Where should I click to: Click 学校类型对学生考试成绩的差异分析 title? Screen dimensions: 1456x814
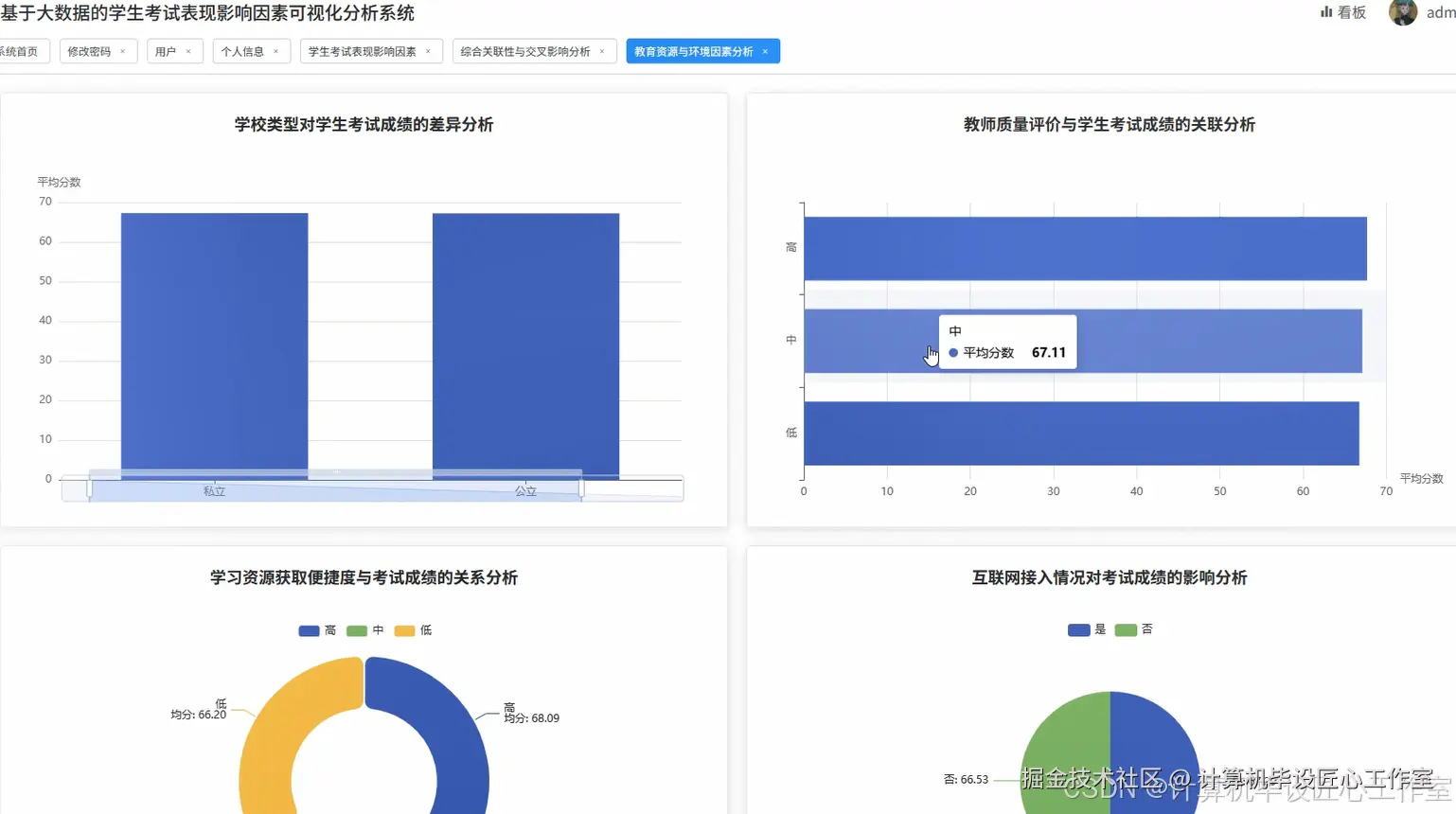364,125
